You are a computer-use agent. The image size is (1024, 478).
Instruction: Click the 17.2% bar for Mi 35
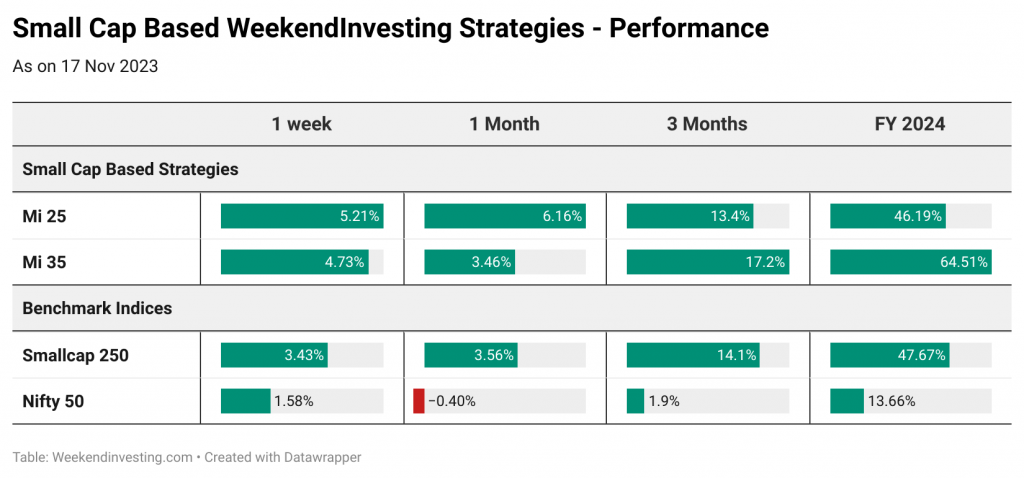coord(708,263)
